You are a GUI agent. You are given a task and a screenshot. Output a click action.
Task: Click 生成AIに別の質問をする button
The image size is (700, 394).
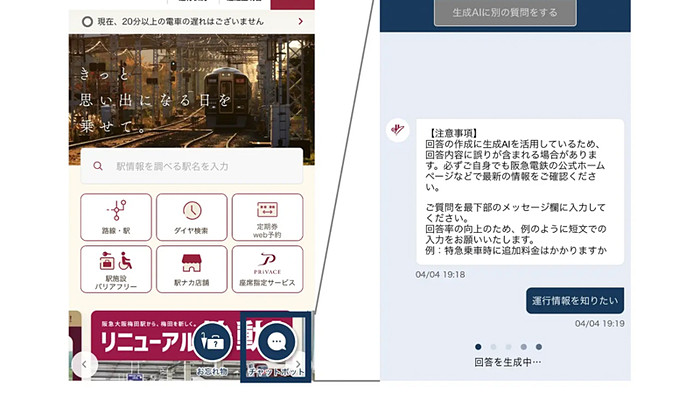[x=505, y=12]
